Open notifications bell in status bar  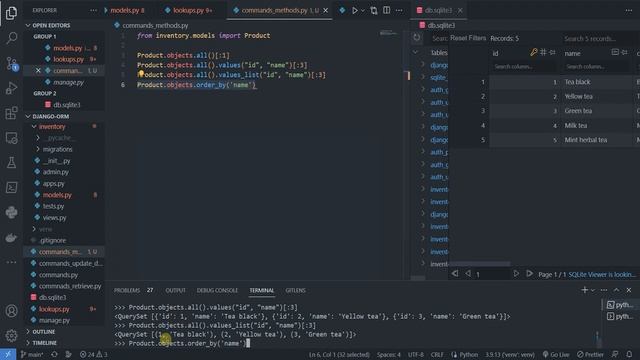629,354
